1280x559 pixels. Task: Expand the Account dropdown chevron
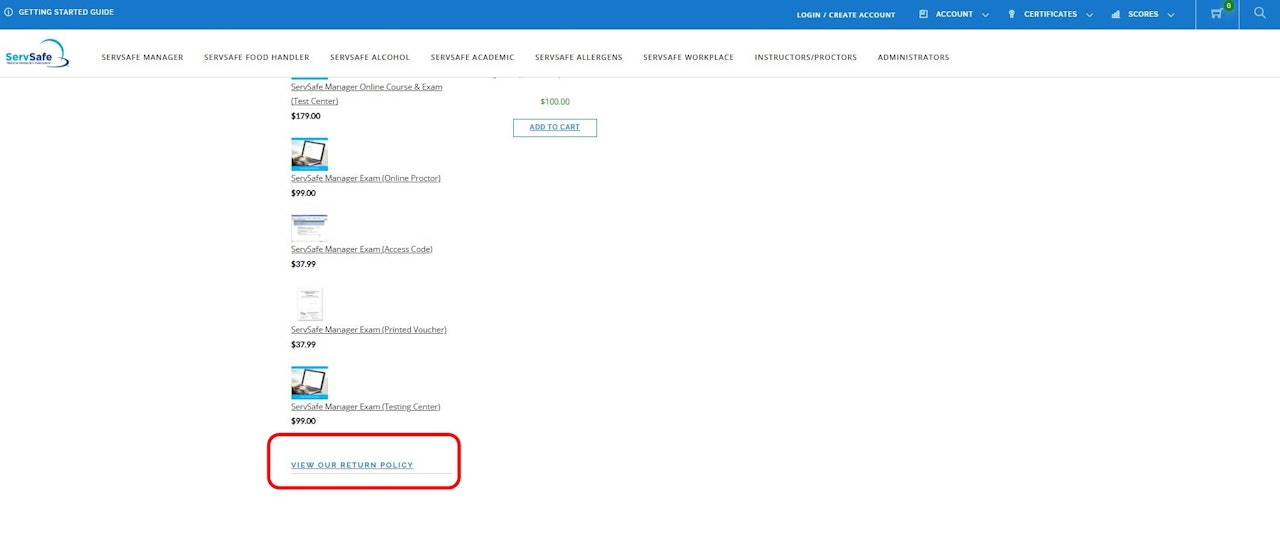coord(986,15)
